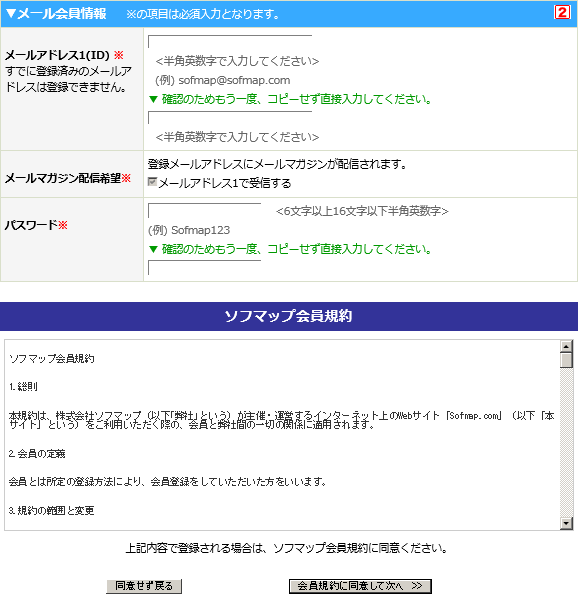
Task: Click the scrollbar thumb in the terms box
Action: 566,360
